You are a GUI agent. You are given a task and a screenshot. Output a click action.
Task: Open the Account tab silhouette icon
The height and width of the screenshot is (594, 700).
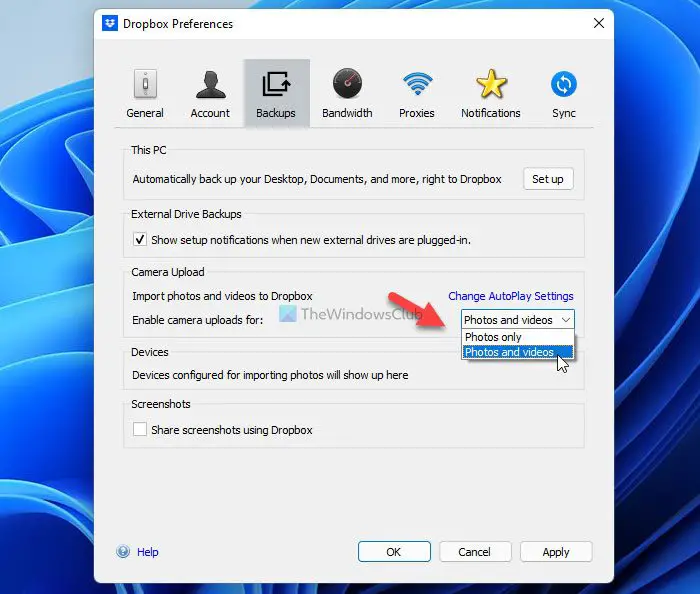pyautogui.click(x=210, y=84)
